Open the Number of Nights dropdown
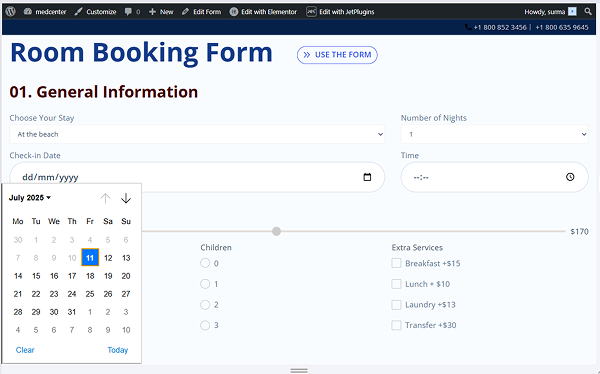Screen dimensions: 600x374 [x=494, y=134]
